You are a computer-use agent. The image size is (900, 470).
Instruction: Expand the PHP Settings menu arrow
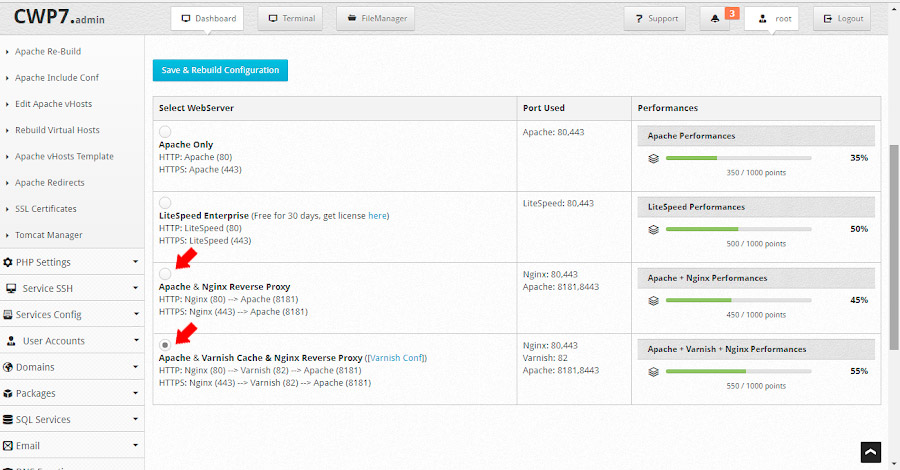(135, 262)
